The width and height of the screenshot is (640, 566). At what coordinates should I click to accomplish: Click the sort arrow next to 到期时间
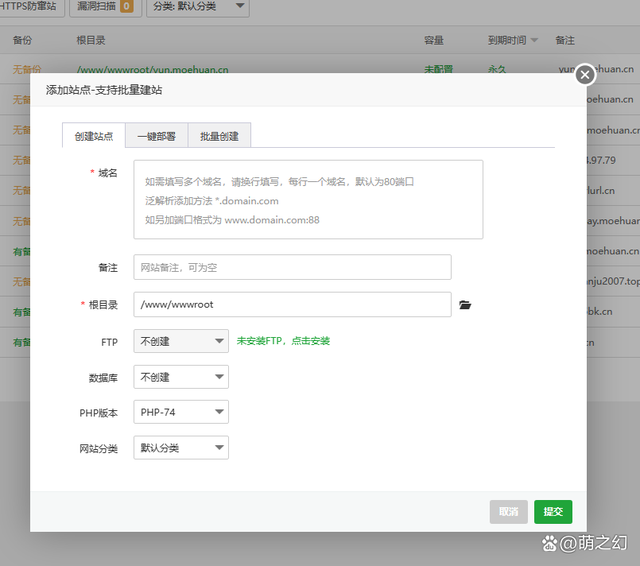(534, 41)
